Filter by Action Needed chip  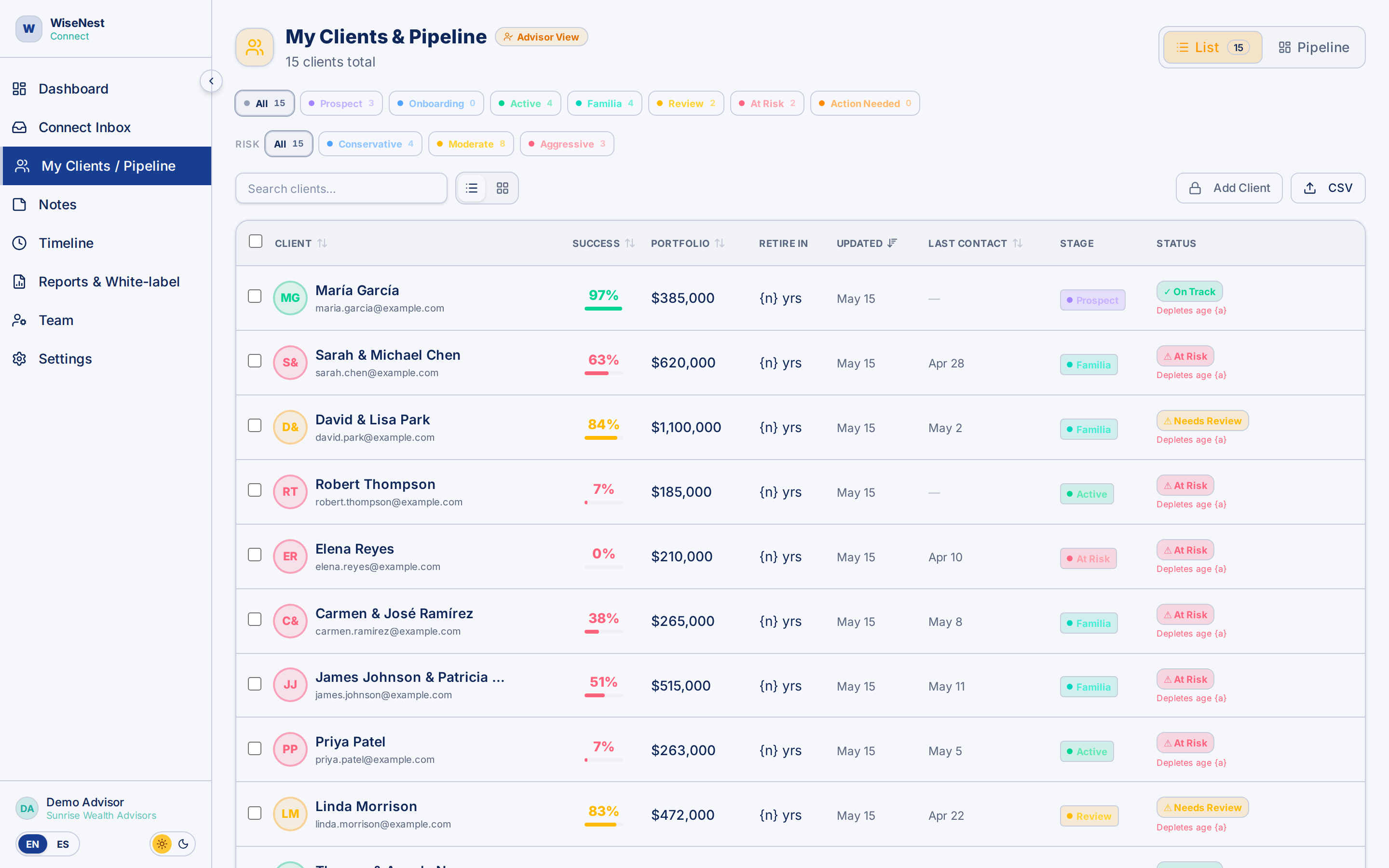(x=865, y=103)
